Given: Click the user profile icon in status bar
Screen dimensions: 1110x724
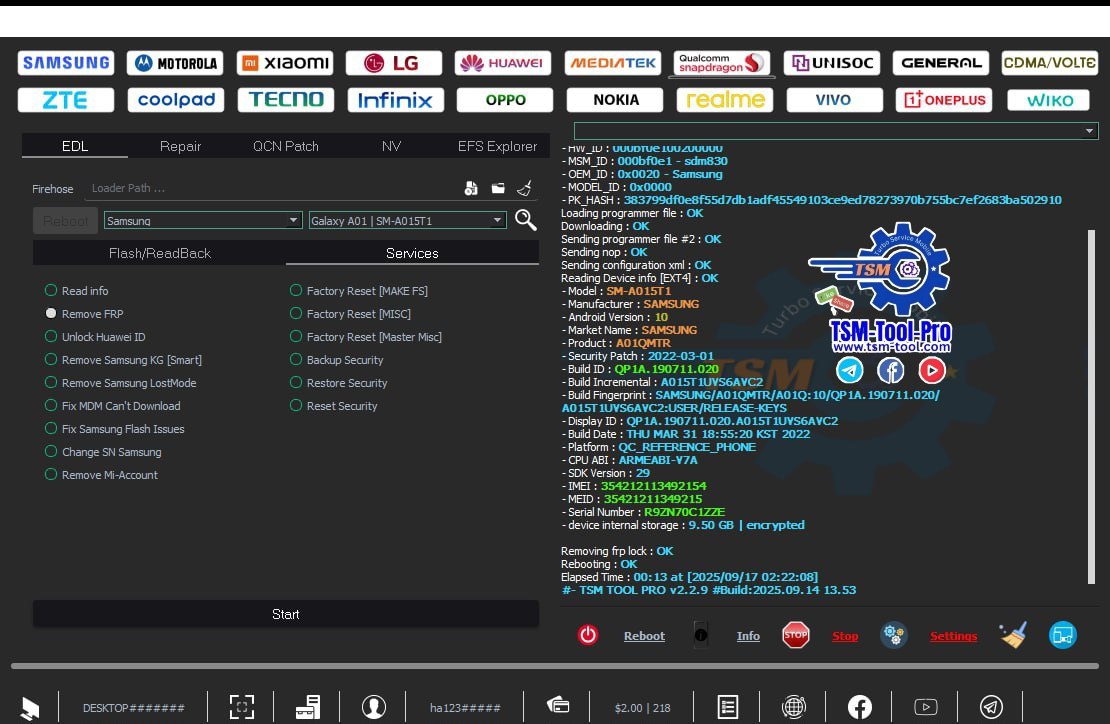Looking at the screenshot, I should (x=374, y=706).
